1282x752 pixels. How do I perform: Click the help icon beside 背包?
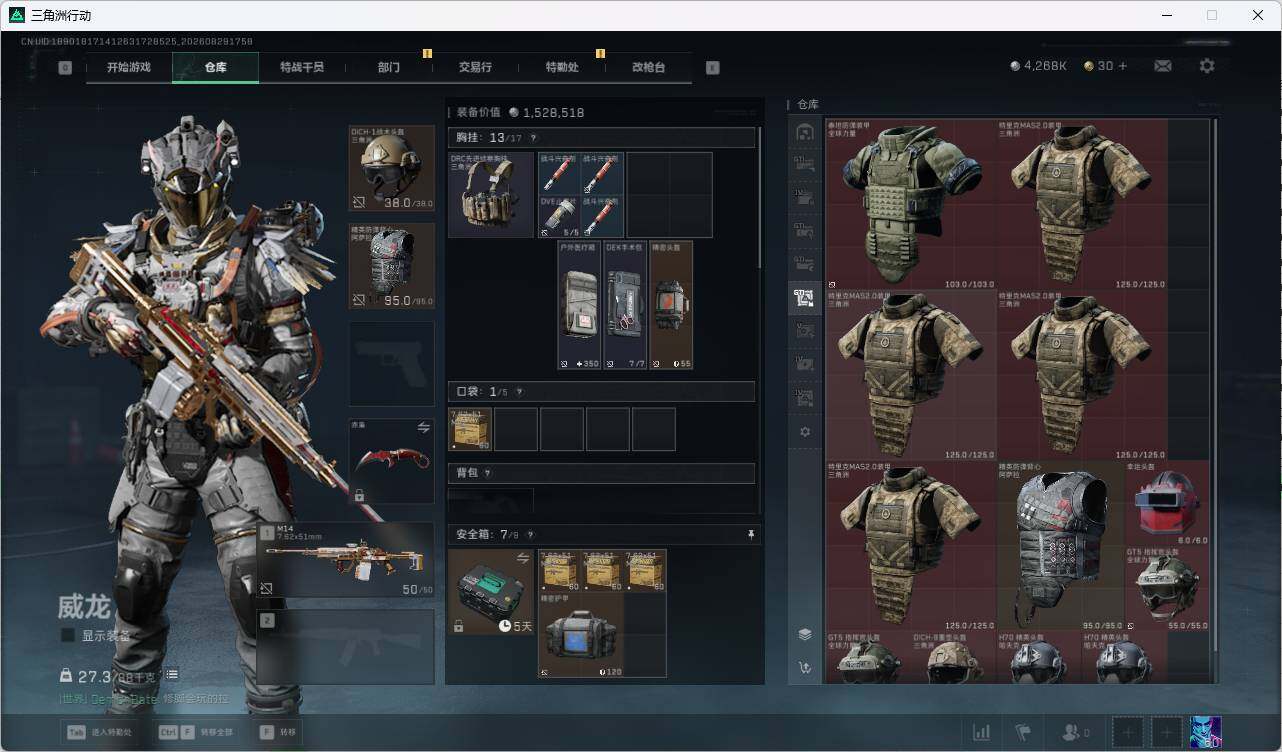tap(488, 473)
